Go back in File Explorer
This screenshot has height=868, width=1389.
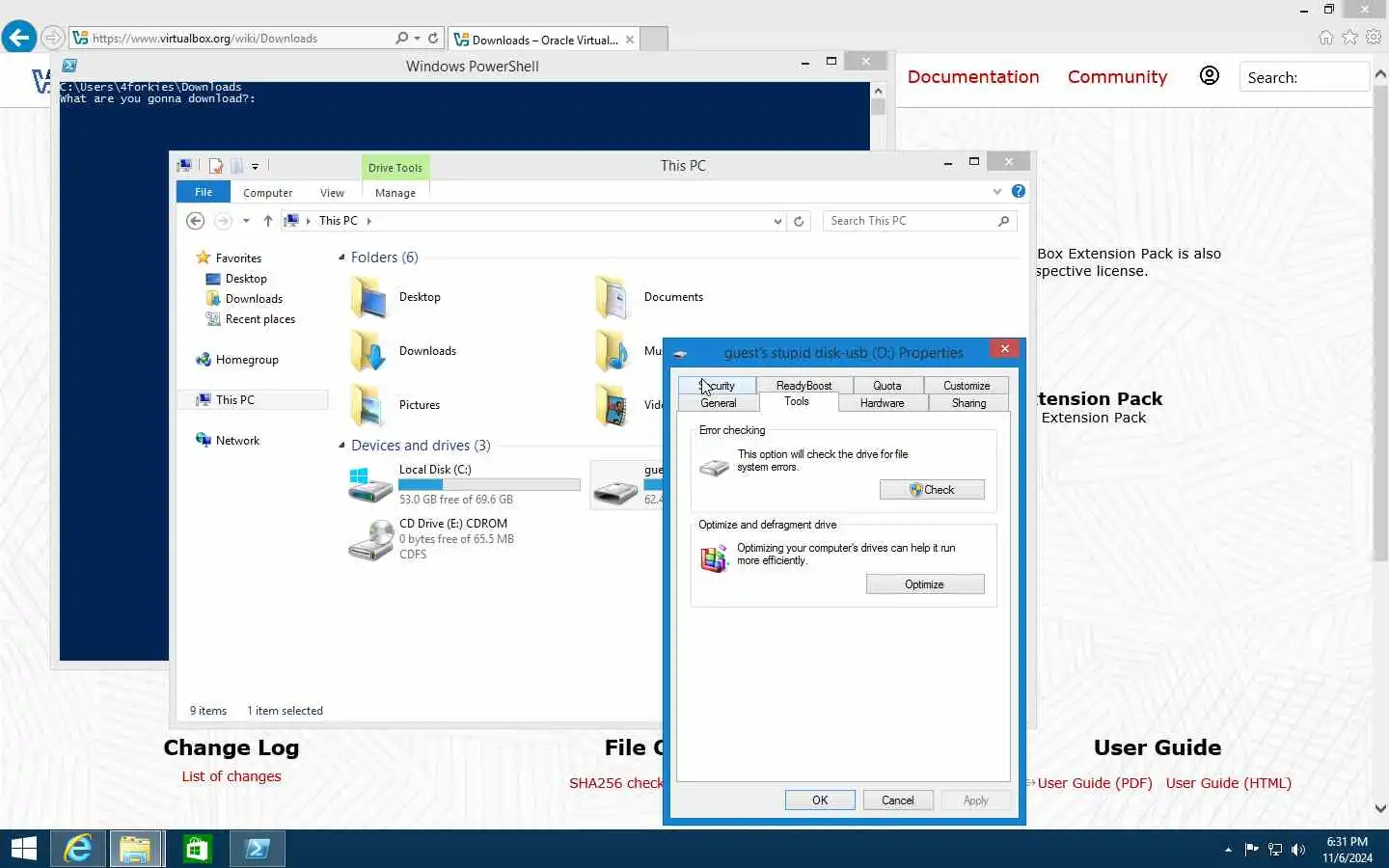[x=195, y=221]
